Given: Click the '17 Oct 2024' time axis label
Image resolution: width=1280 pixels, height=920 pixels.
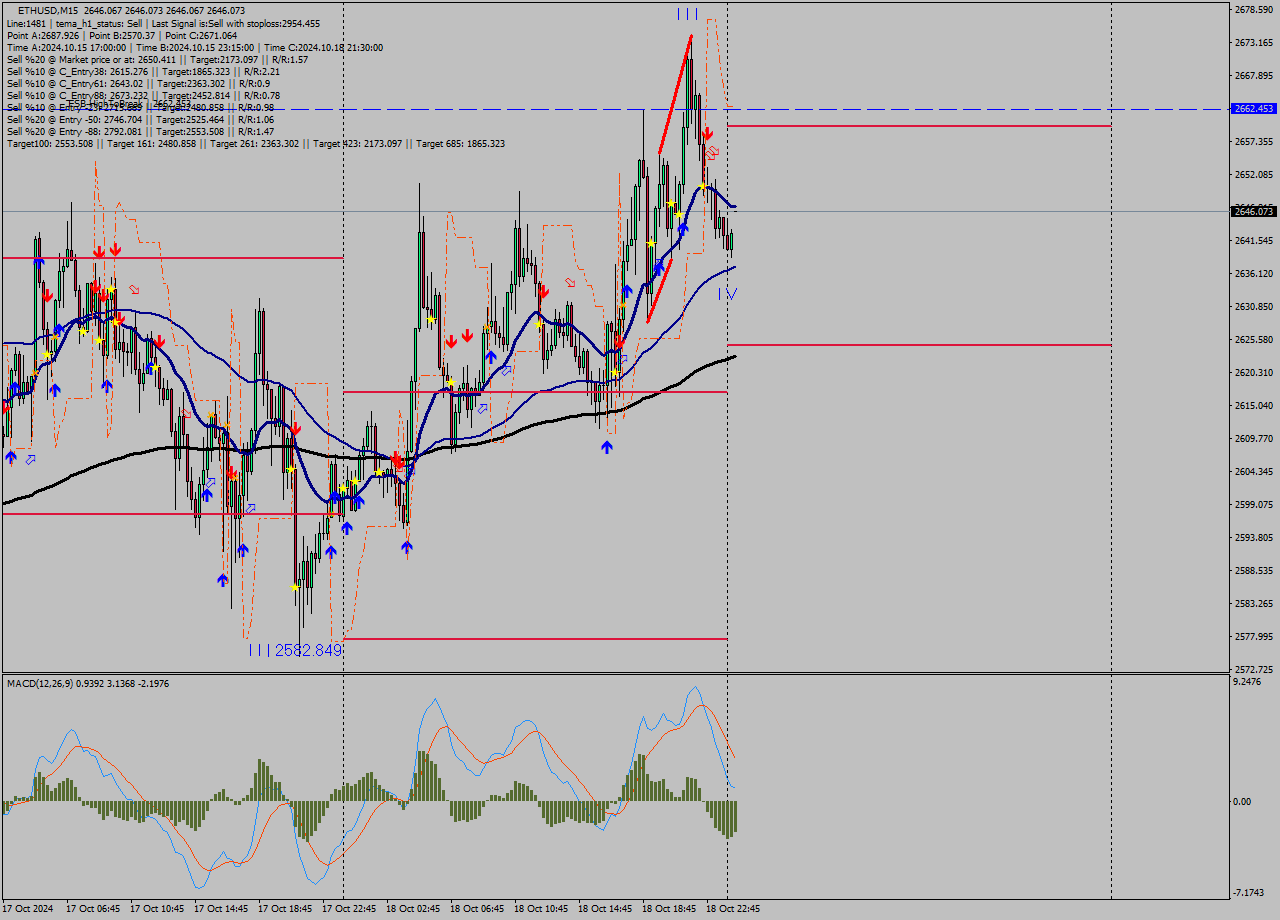Looking at the screenshot, I should pos(29,909).
